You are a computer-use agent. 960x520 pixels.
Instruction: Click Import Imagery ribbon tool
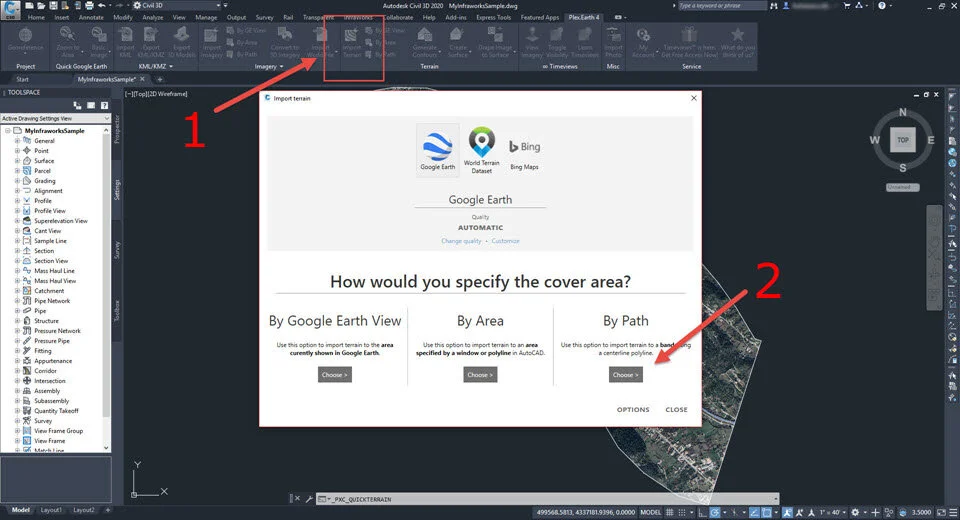pyautogui.click(x=211, y=42)
